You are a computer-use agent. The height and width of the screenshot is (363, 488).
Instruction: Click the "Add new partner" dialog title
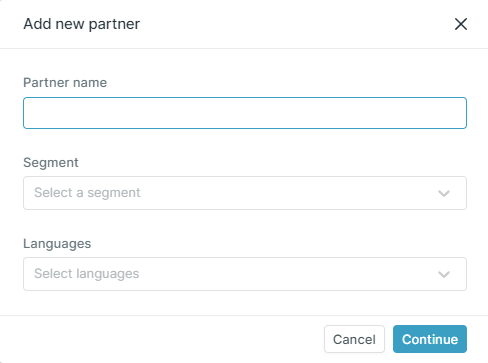pyautogui.click(x=82, y=24)
